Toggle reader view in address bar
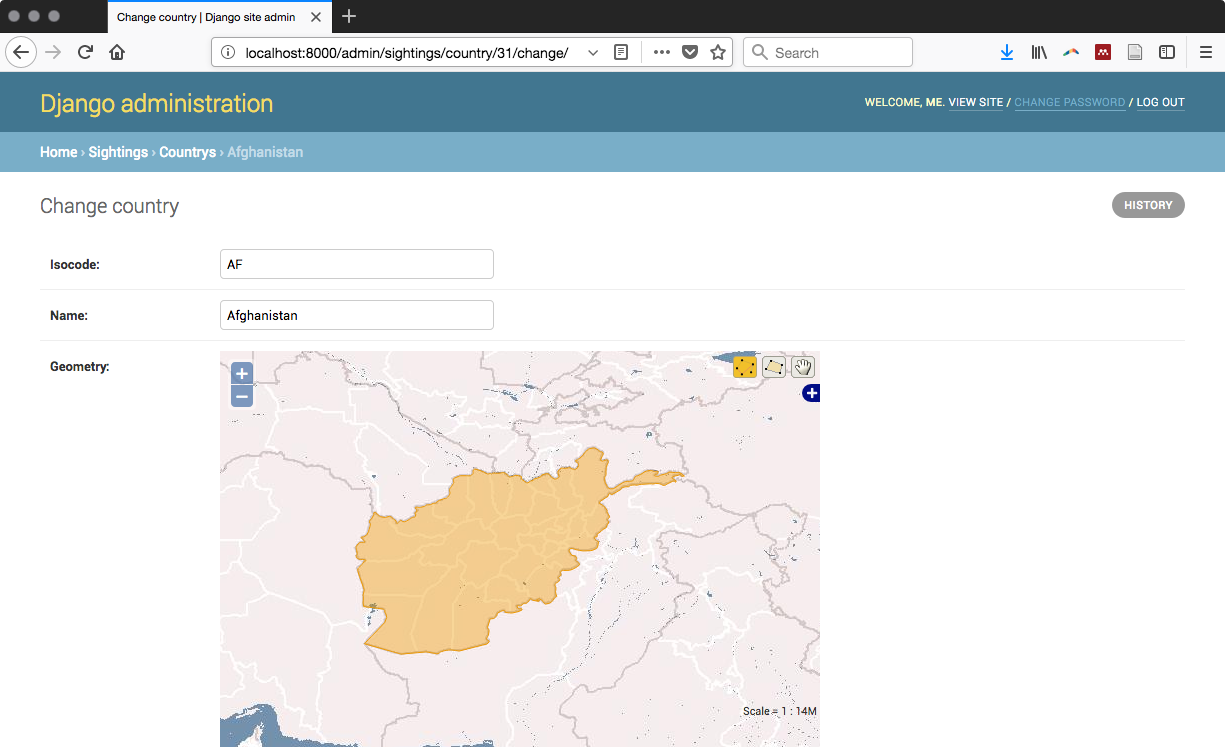 [x=621, y=53]
